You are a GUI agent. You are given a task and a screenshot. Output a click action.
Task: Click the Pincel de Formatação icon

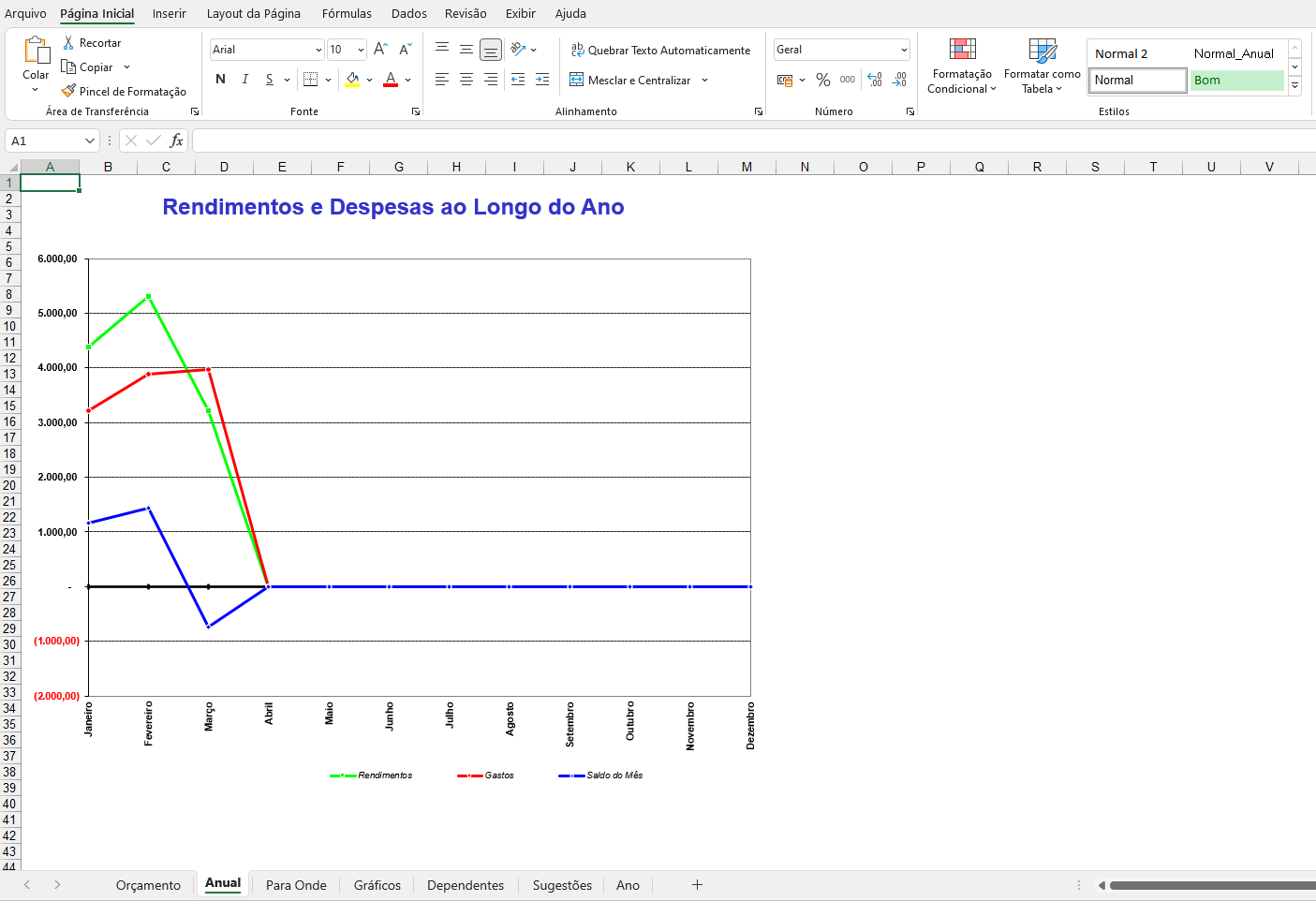point(68,91)
